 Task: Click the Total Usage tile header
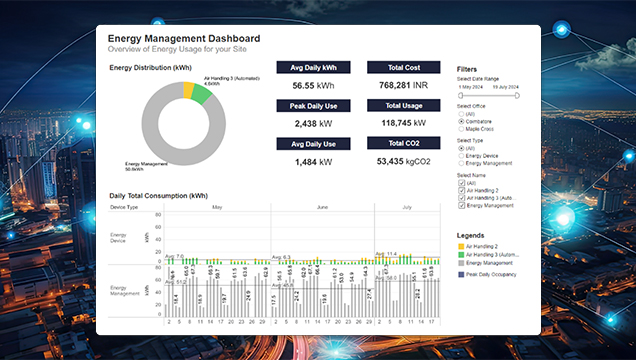(x=404, y=105)
